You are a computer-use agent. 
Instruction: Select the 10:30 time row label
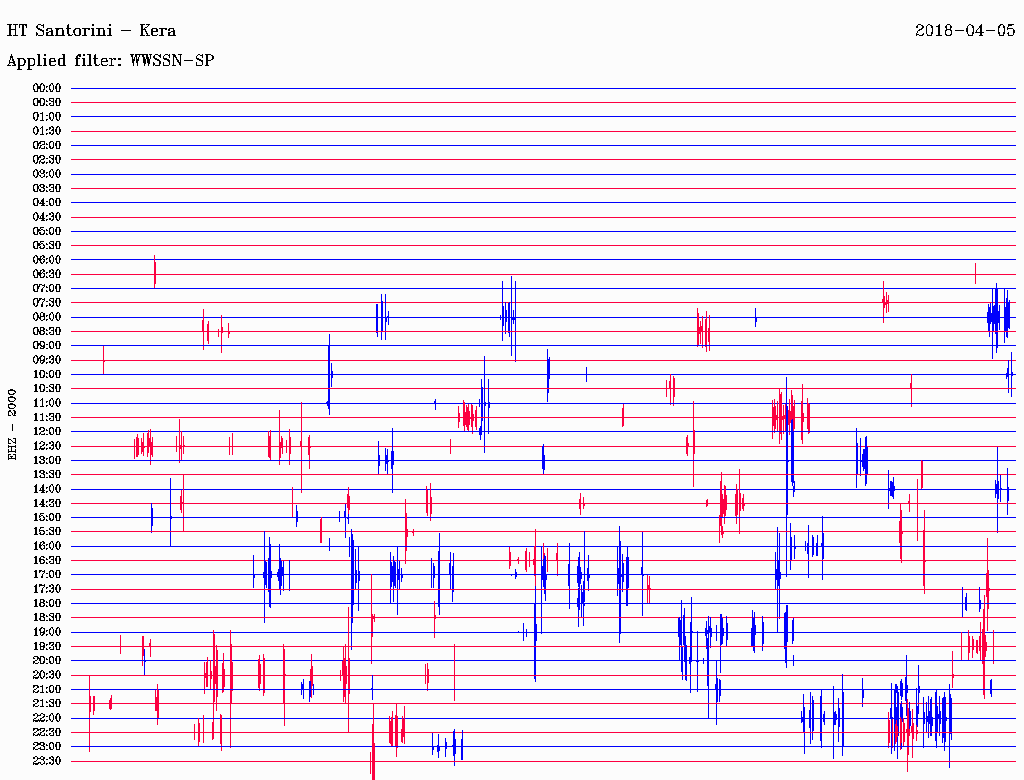coord(47,389)
